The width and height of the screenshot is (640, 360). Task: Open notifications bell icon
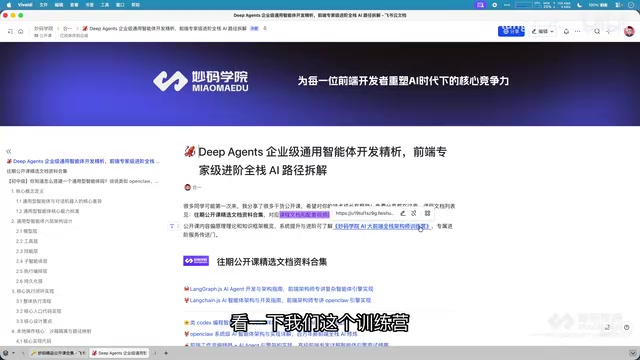[x=566, y=31]
